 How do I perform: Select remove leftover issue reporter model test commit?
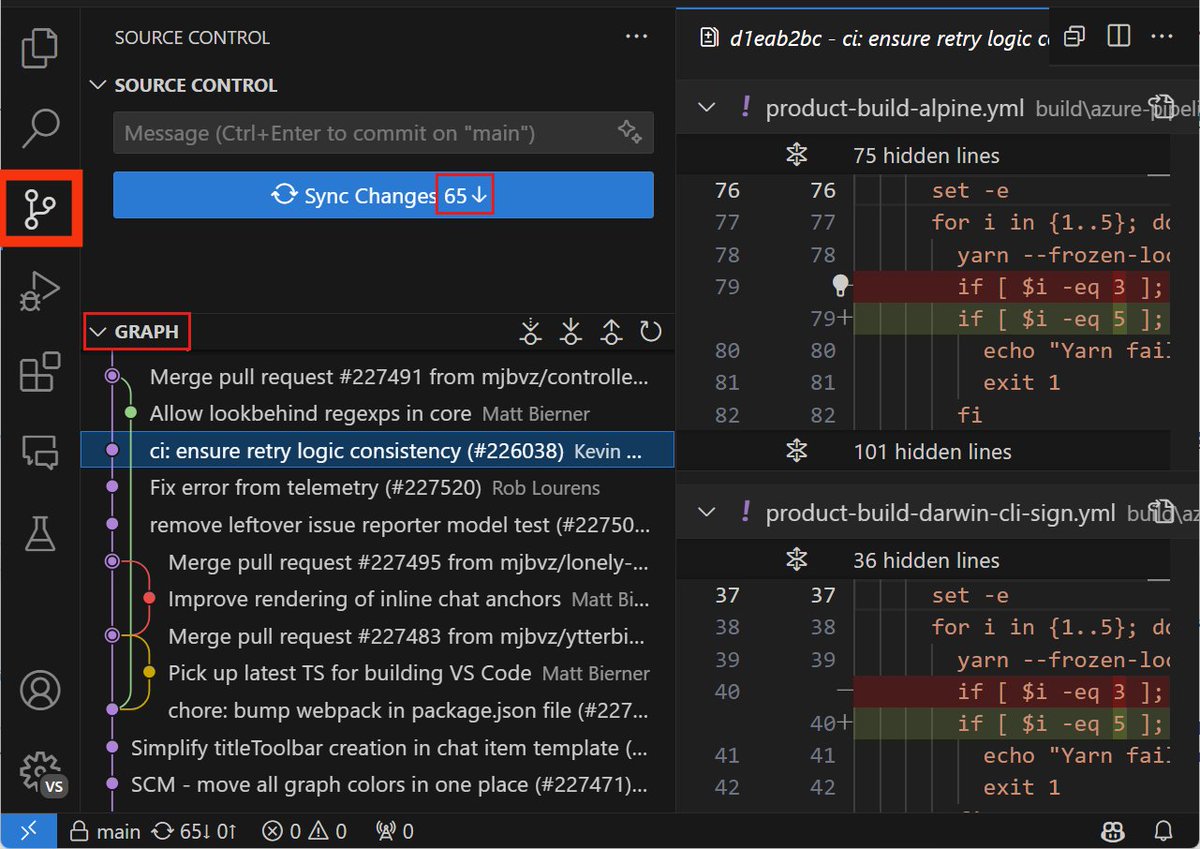[x=377, y=525]
